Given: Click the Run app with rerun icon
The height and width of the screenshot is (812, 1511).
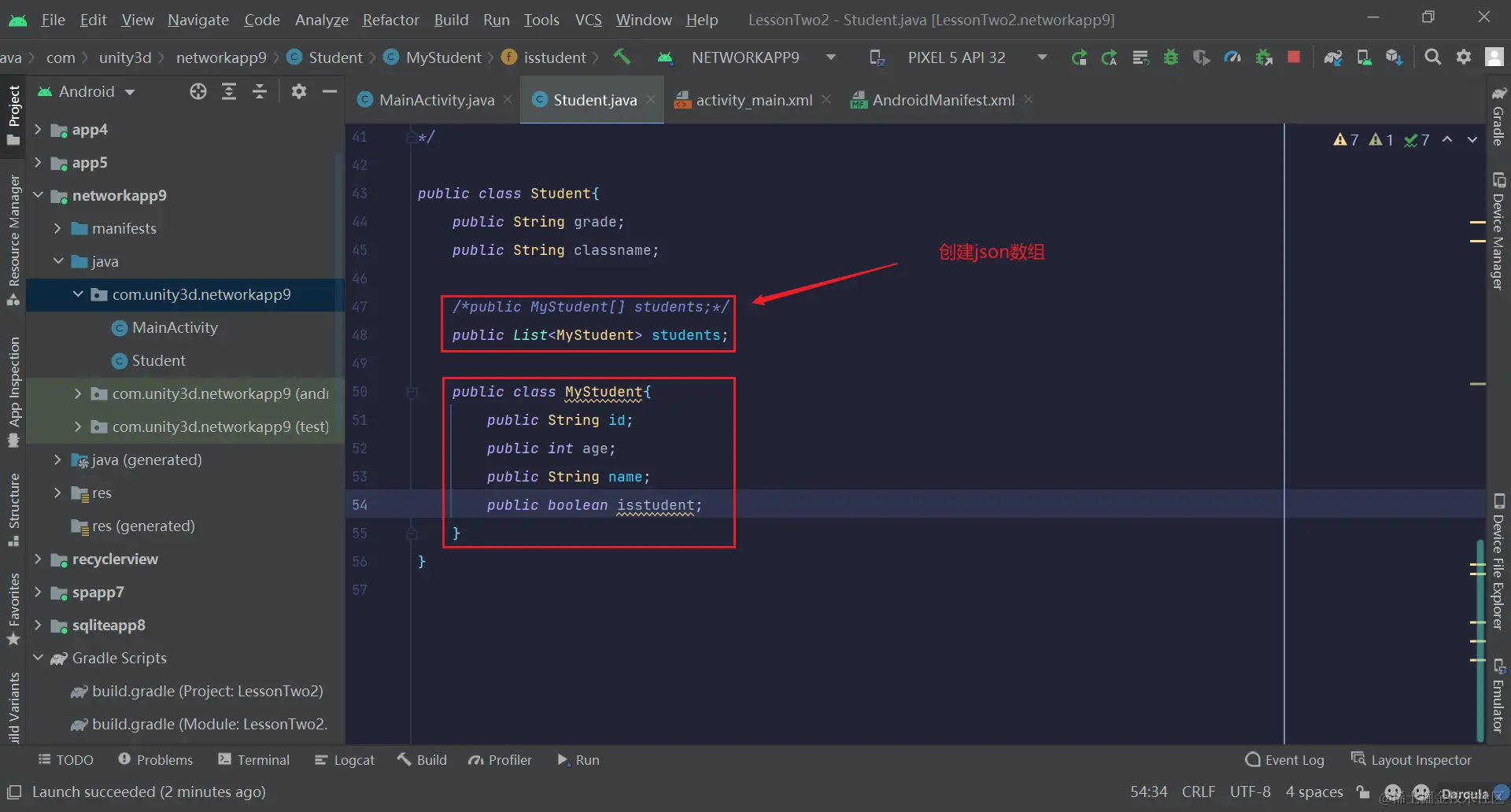Looking at the screenshot, I should tap(1079, 57).
